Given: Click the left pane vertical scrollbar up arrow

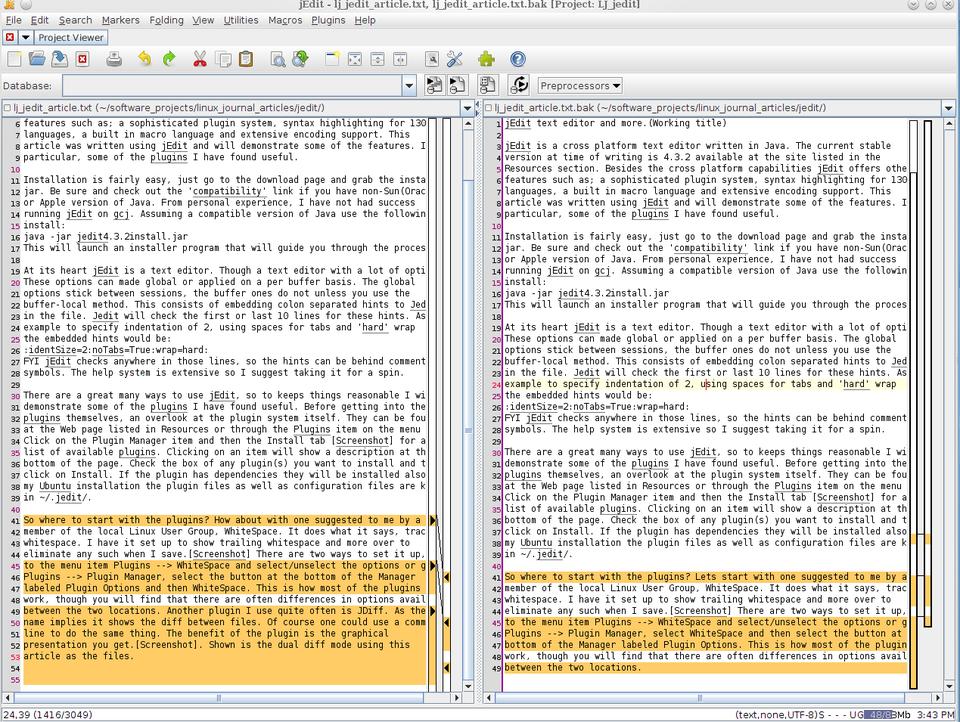Looking at the screenshot, I should 467,124.
